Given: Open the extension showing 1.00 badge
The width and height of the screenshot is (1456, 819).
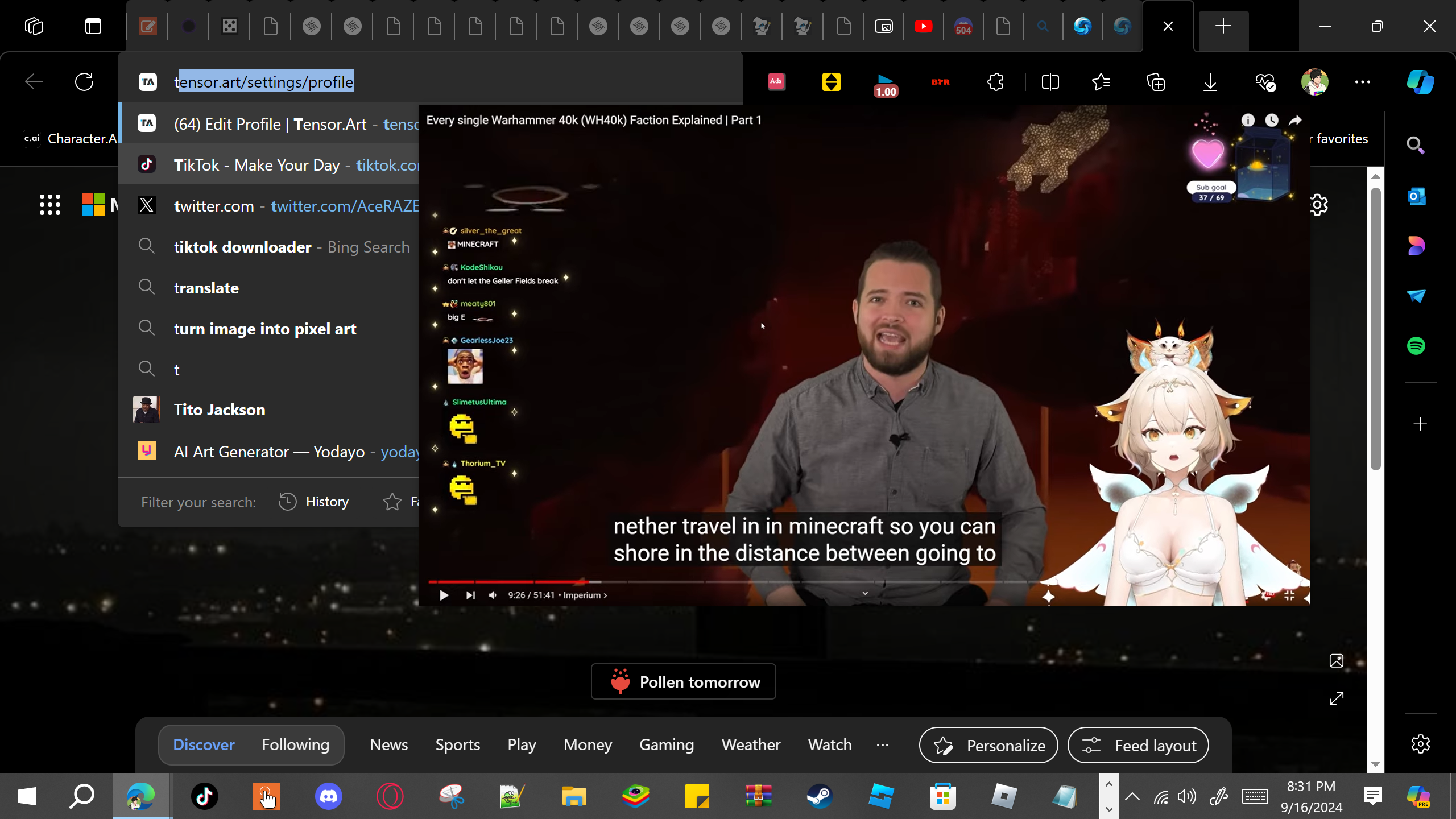Looking at the screenshot, I should (886, 84).
